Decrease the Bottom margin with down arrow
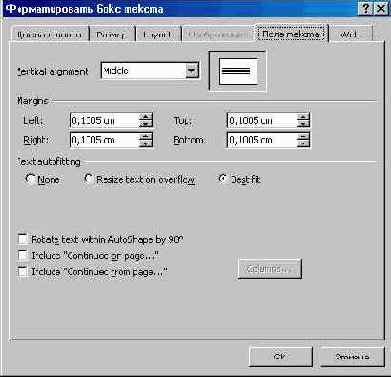 [x=303, y=143]
